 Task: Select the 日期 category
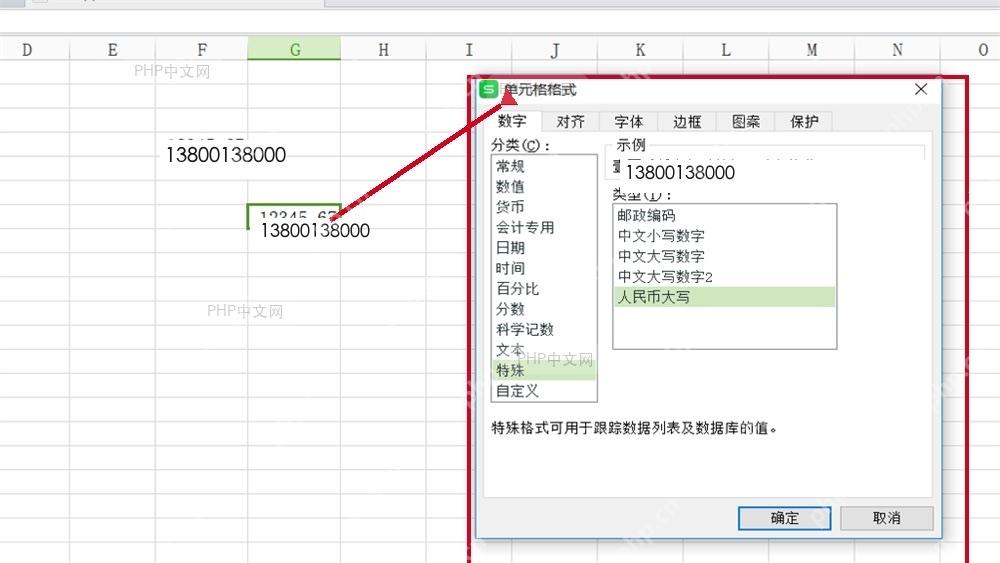click(544, 247)
